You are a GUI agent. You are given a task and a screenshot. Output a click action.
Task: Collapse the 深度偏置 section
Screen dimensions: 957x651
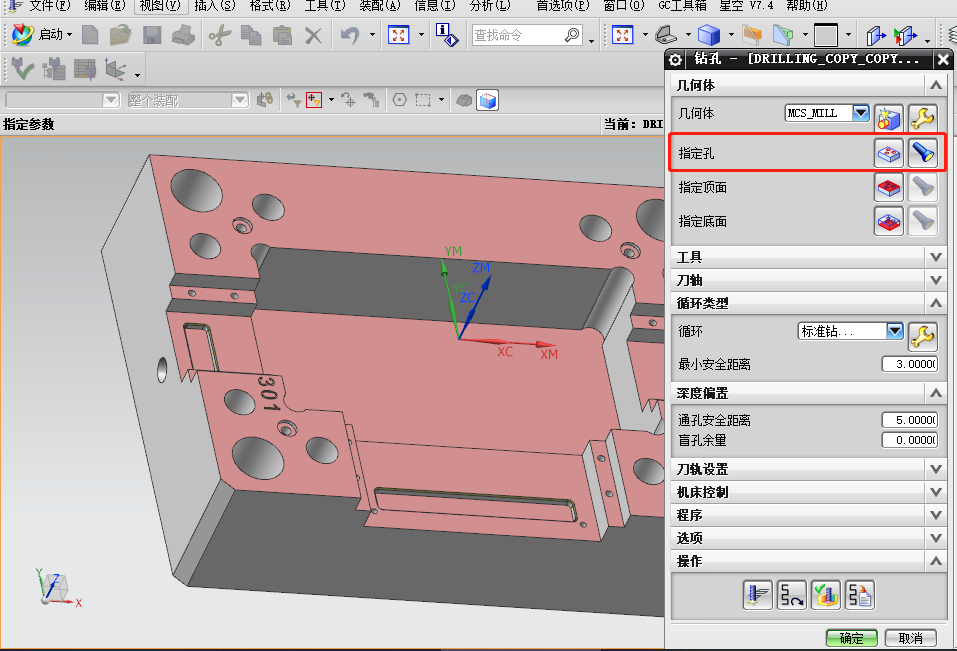[935, 394]
